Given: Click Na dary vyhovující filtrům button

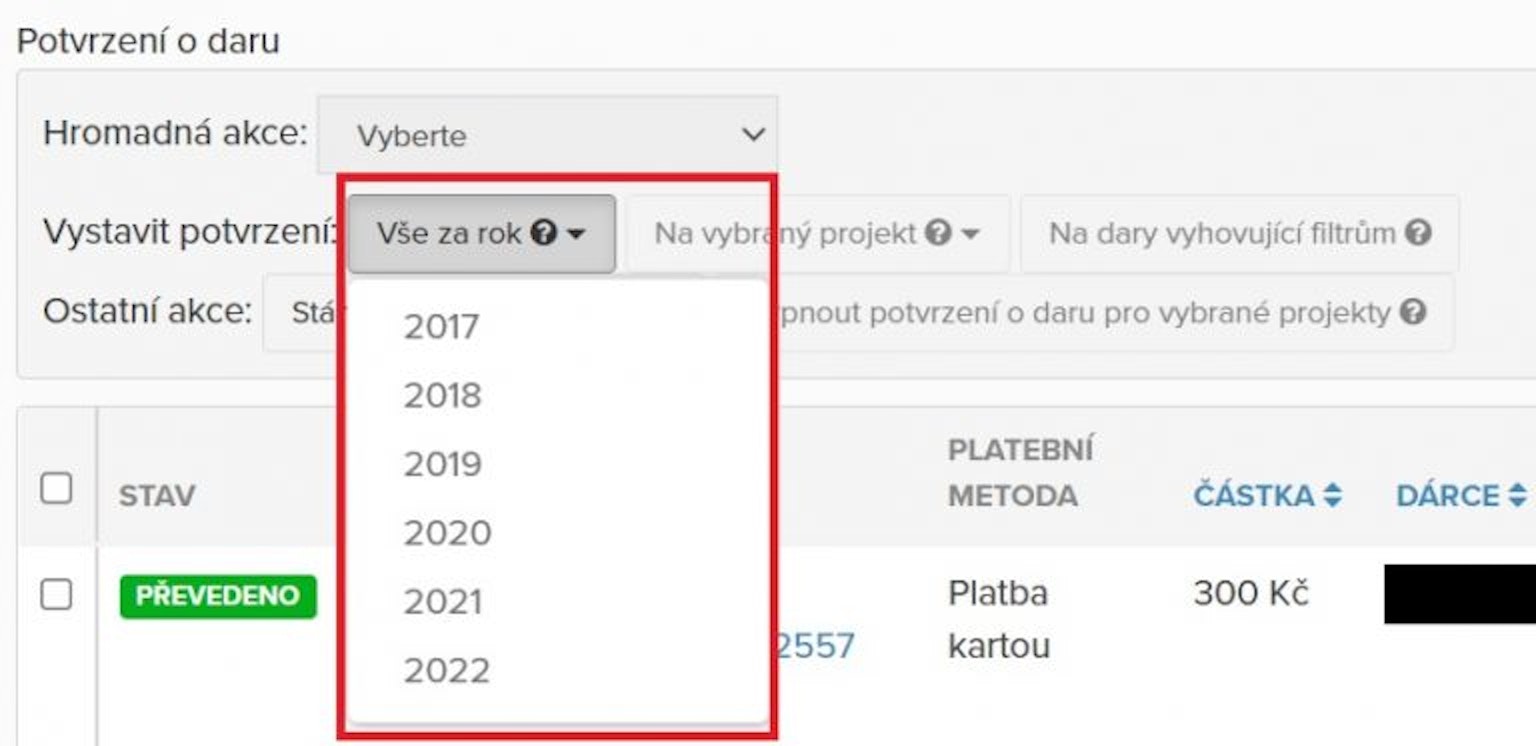Looking at the screenshot, I should 1239,234.
